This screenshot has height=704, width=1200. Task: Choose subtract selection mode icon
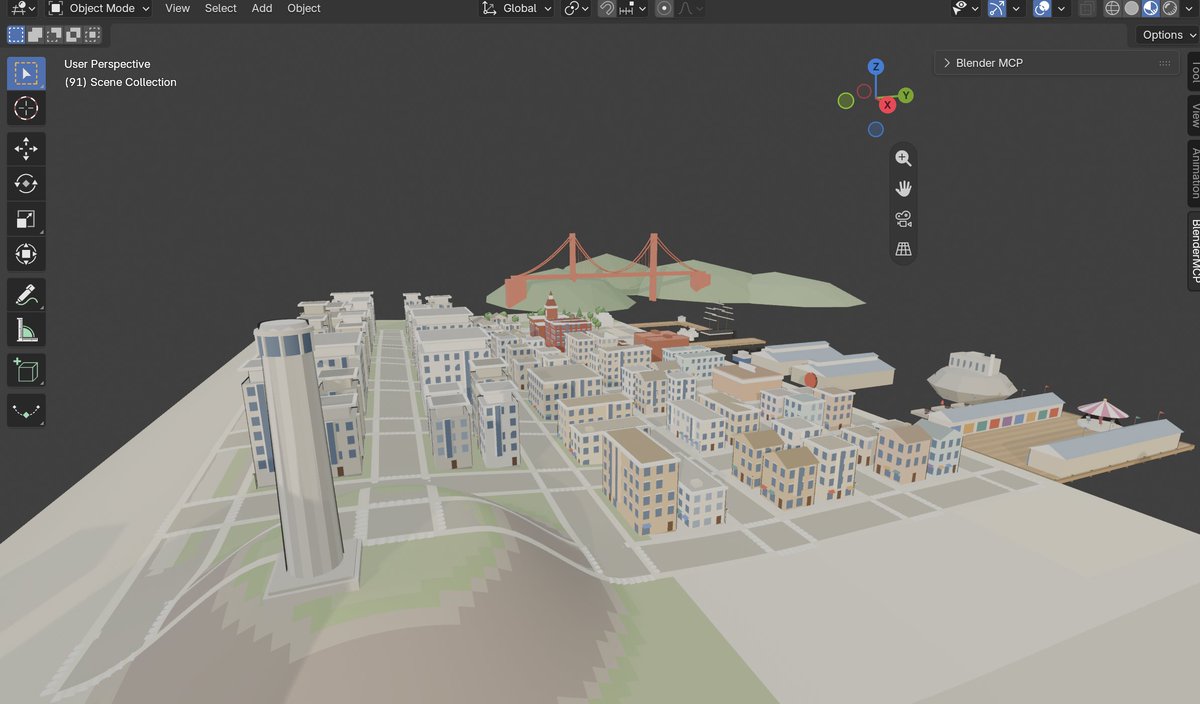coord(54,35)
